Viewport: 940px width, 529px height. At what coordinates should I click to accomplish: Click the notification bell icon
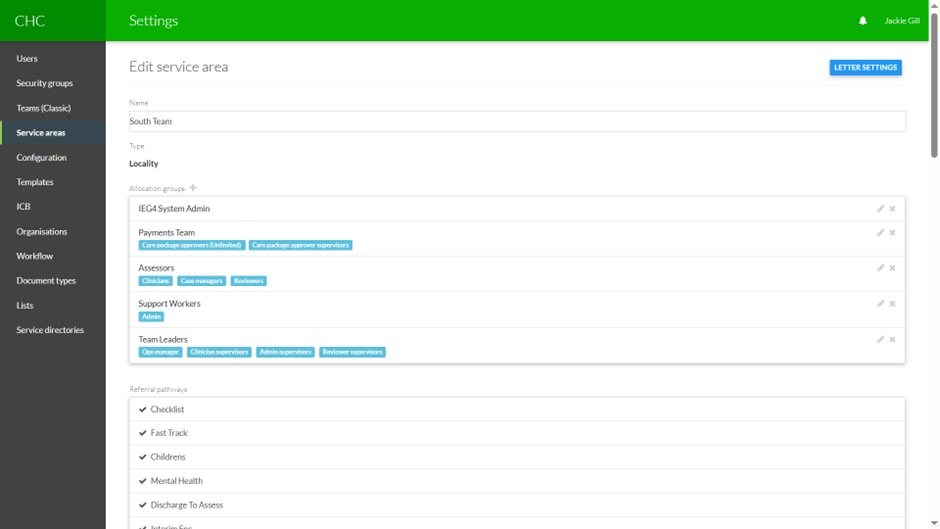click(x=863, y=21)
